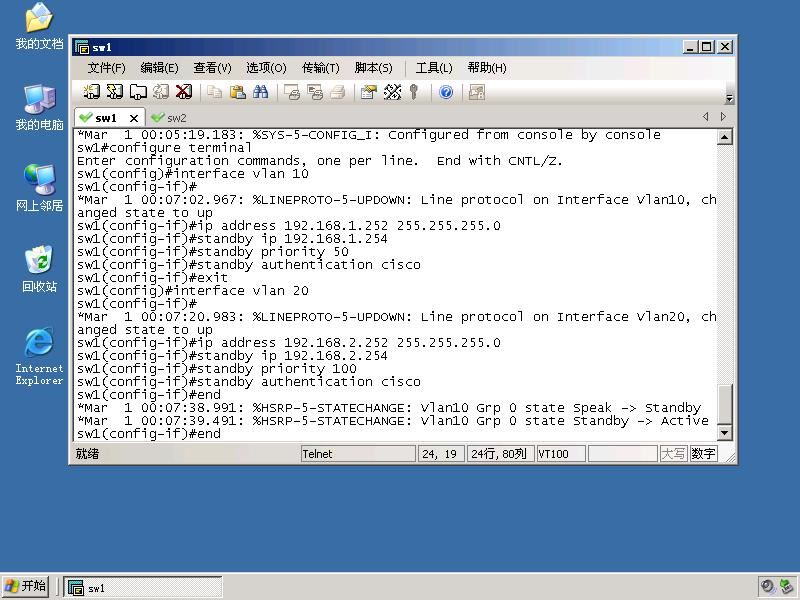Viewport: 800px width, 600px height.
Task: Click the grayed printer icon
Action: (338, 92)
